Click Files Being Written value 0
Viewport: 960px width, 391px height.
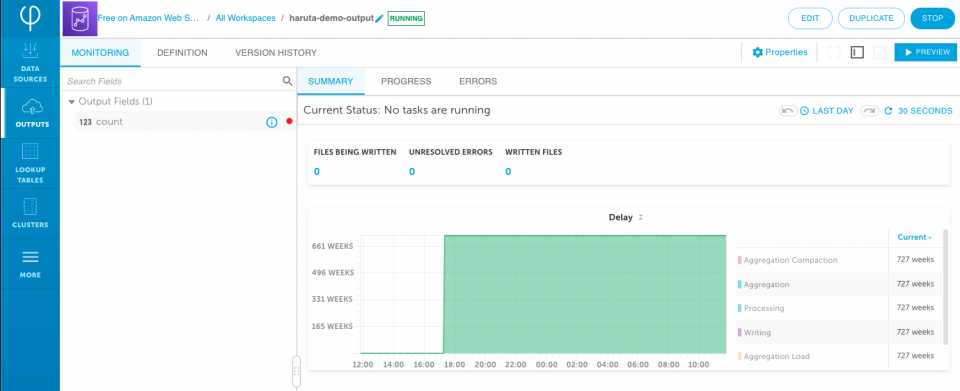pos(317,172)
